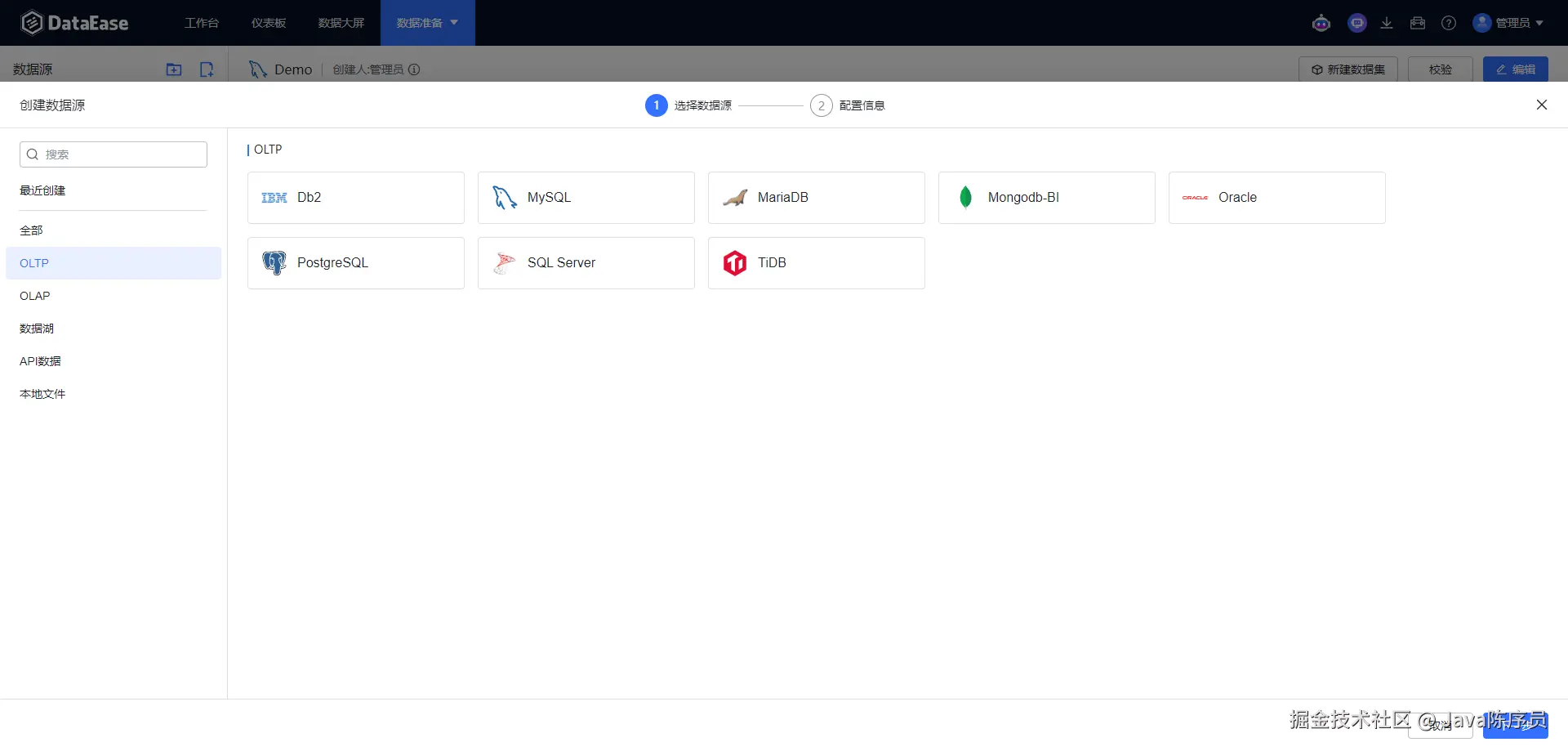This screenshot has height=751, width=1568.
Task: Open the download center icon
Action: coord(1387,23)
